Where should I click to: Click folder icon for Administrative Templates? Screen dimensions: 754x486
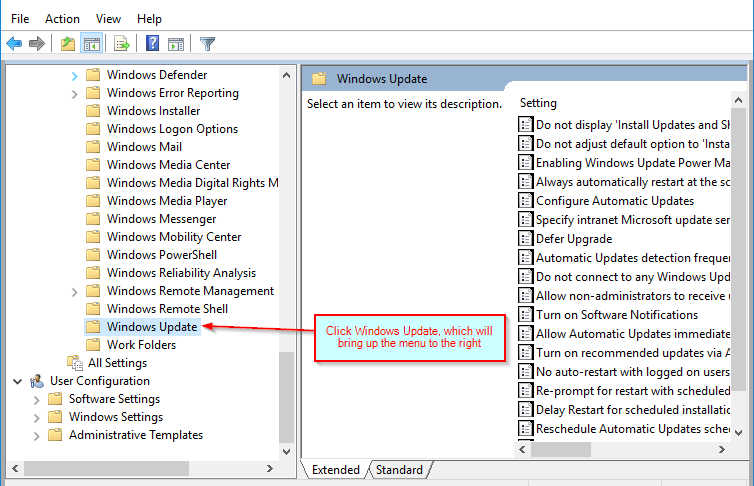coord(55,435)
